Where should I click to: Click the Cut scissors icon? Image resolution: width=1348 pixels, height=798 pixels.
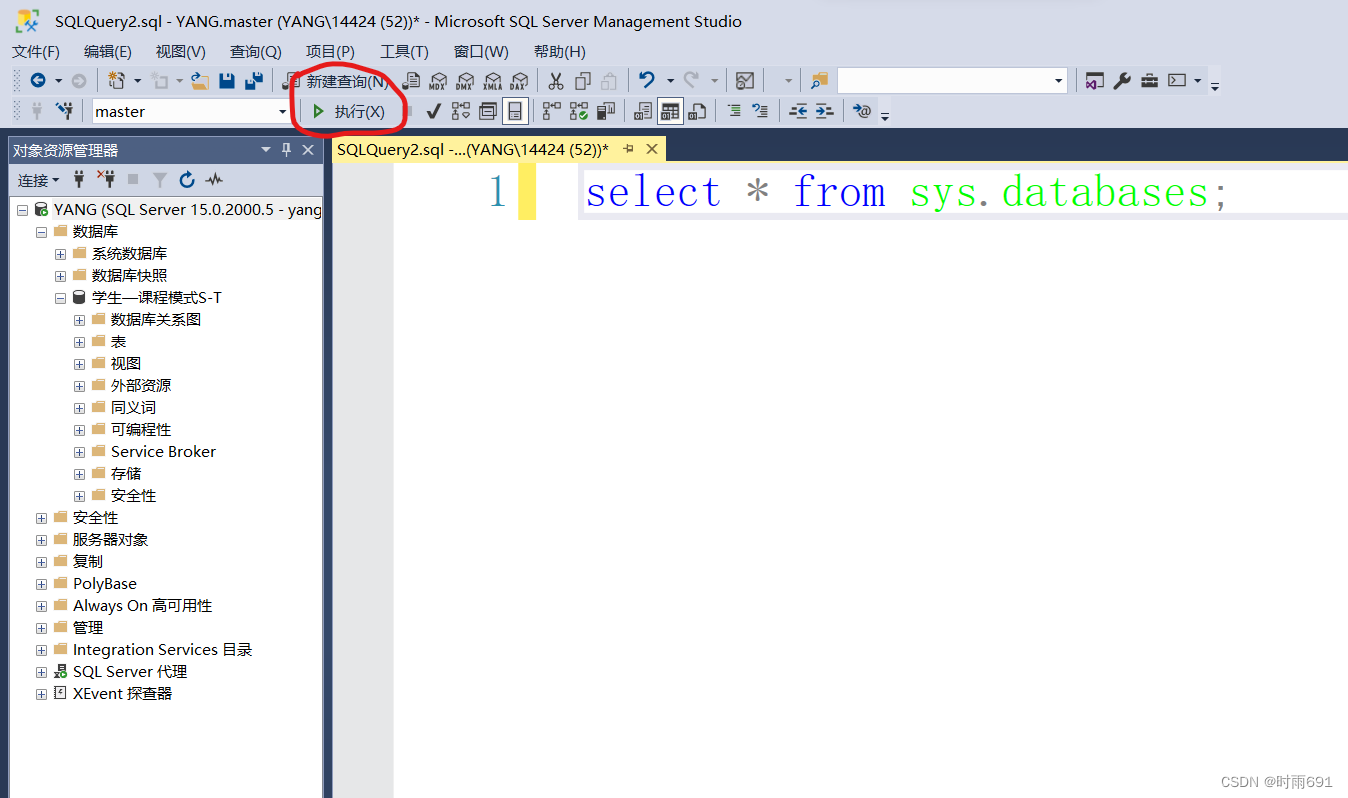556,81
